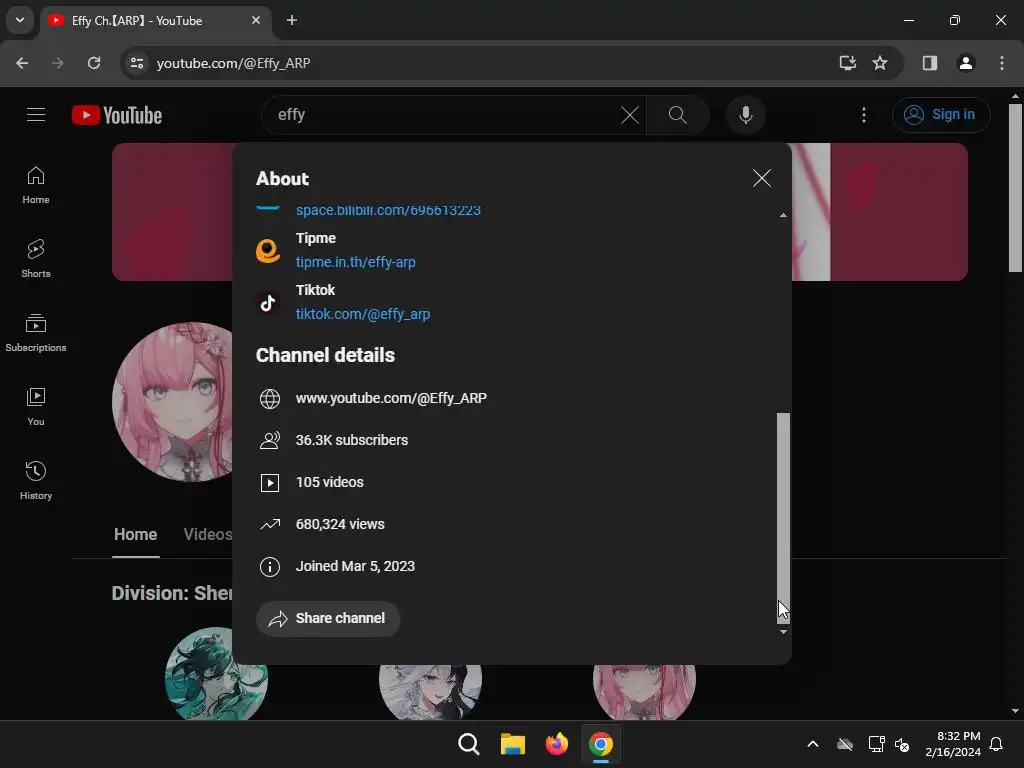Toggle the browser side panel
Image resolution: width=1024 pixels, height=768 pixels.
[x=929, y=63]
